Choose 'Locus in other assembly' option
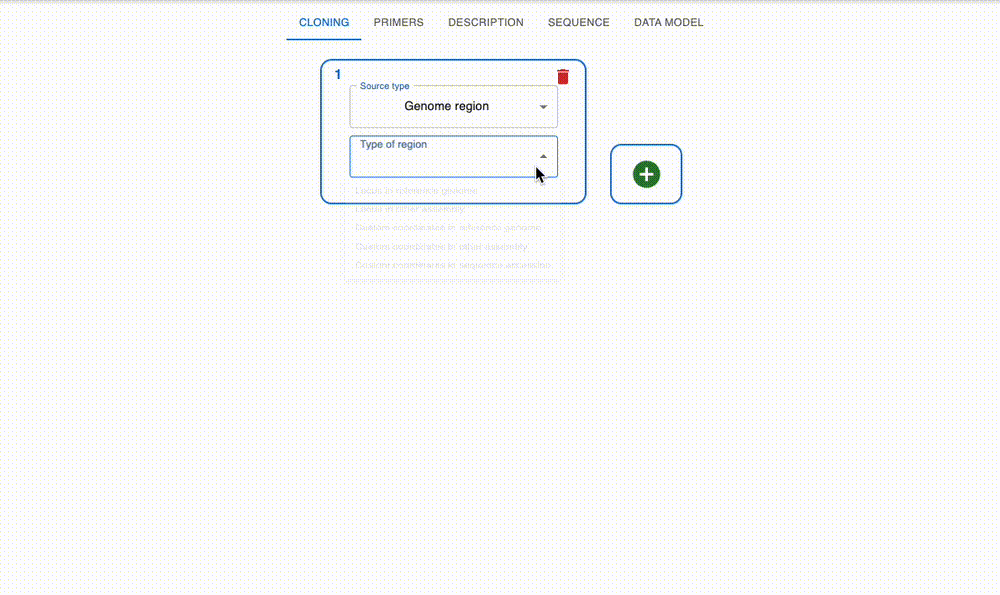 [x=410, y=209]
